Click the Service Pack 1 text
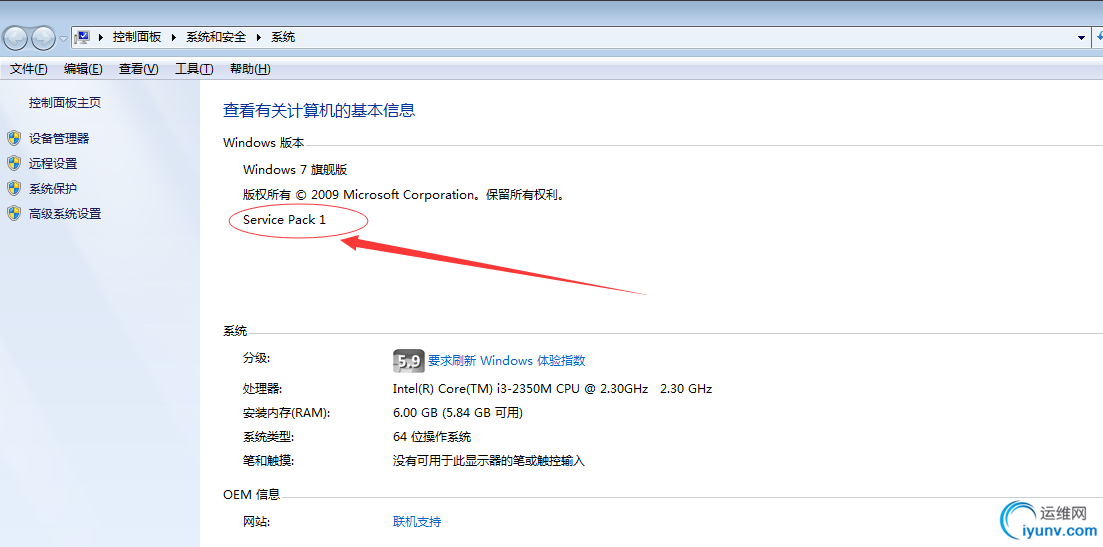The image size is (1103, 547). pyautogui.click(x=285, y=219)
